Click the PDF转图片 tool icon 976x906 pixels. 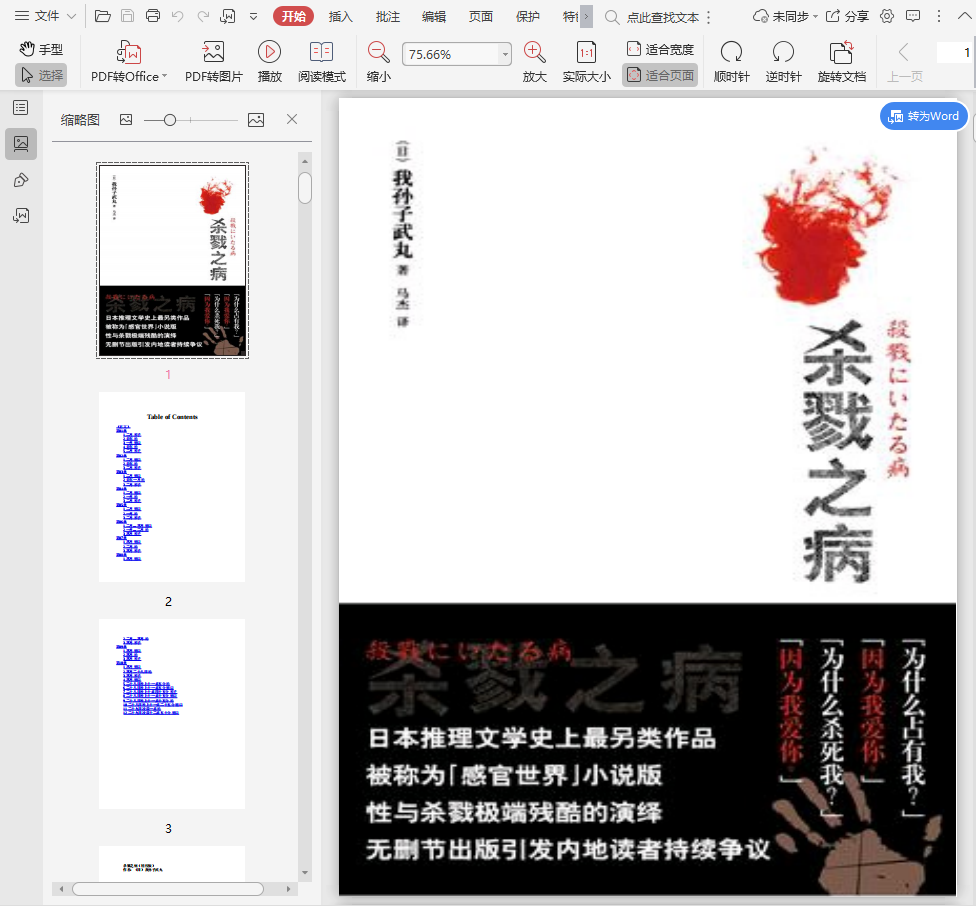click(213, 53)
